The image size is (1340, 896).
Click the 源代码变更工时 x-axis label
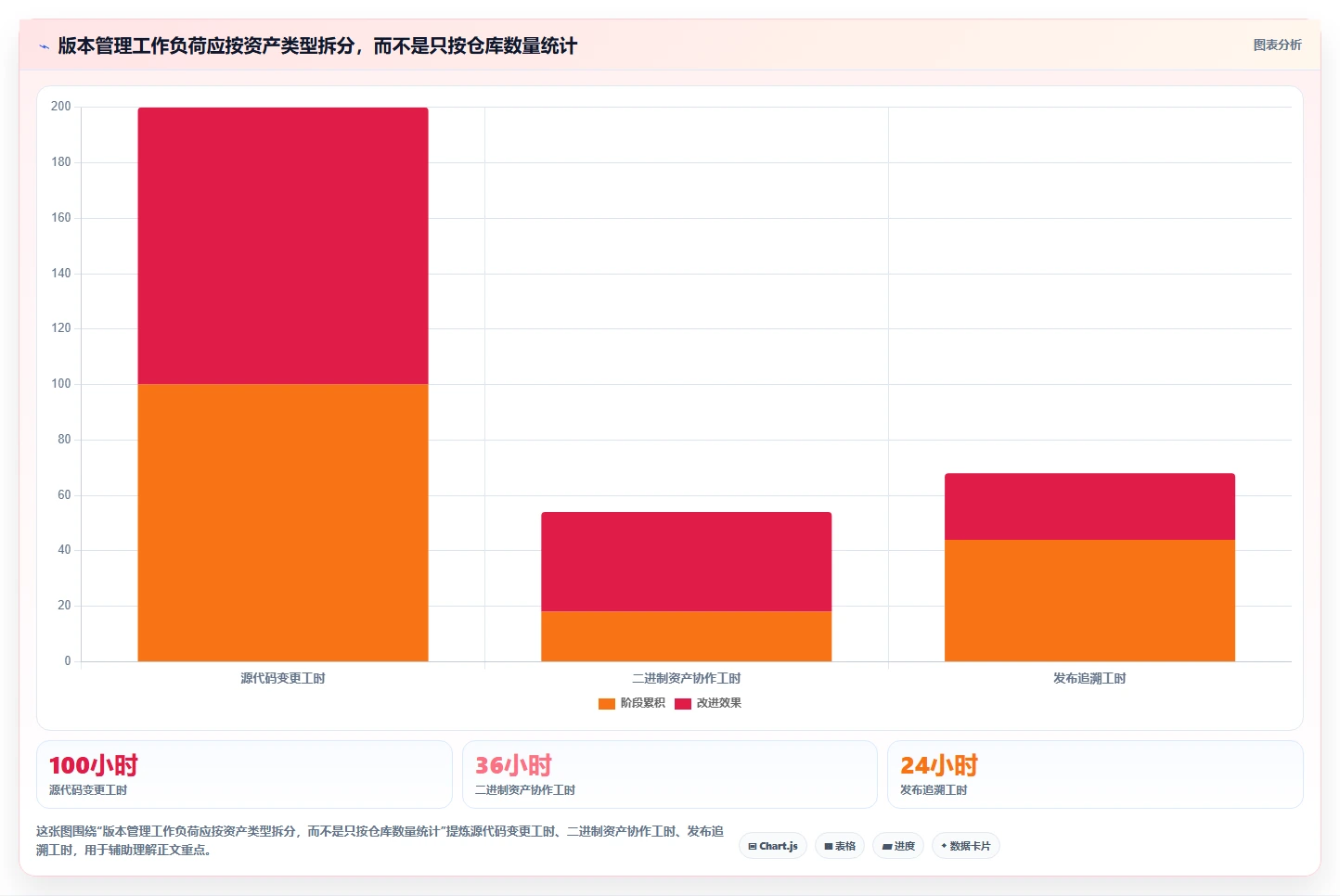(283, 678)
